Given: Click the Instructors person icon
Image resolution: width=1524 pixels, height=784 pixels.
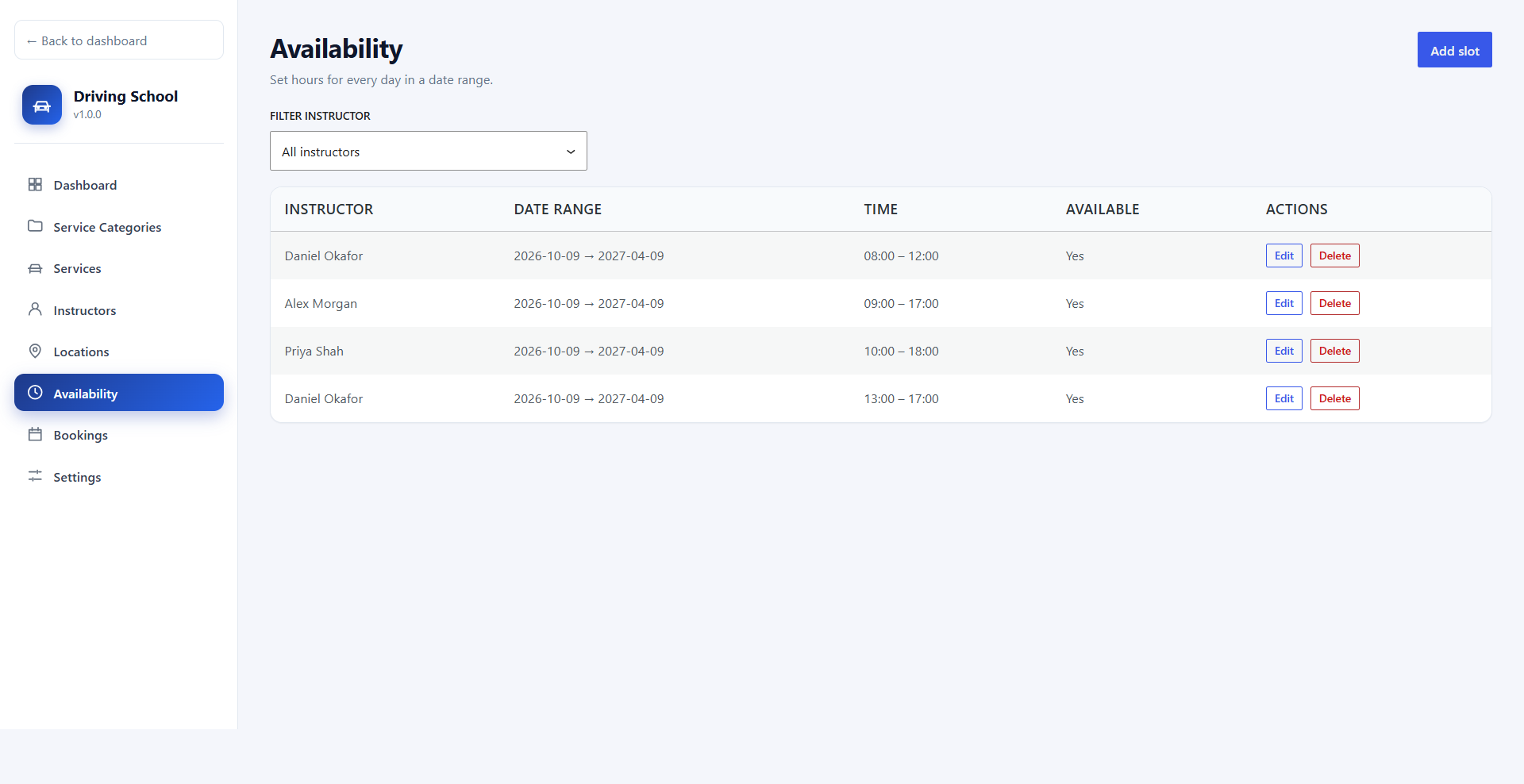Looking at the screenshot, I should coord(35,309).
